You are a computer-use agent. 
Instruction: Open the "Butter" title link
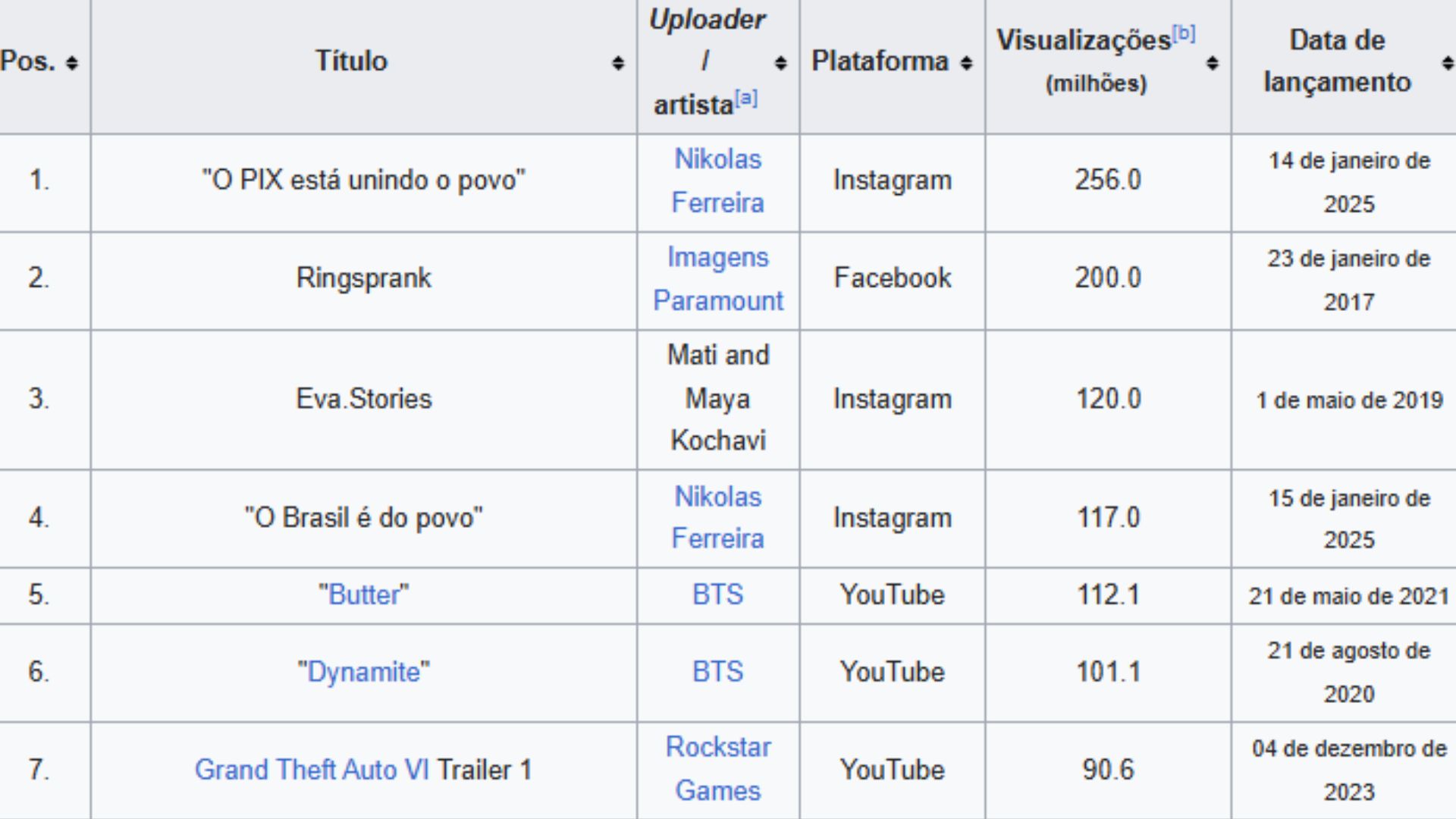(364, 595)
